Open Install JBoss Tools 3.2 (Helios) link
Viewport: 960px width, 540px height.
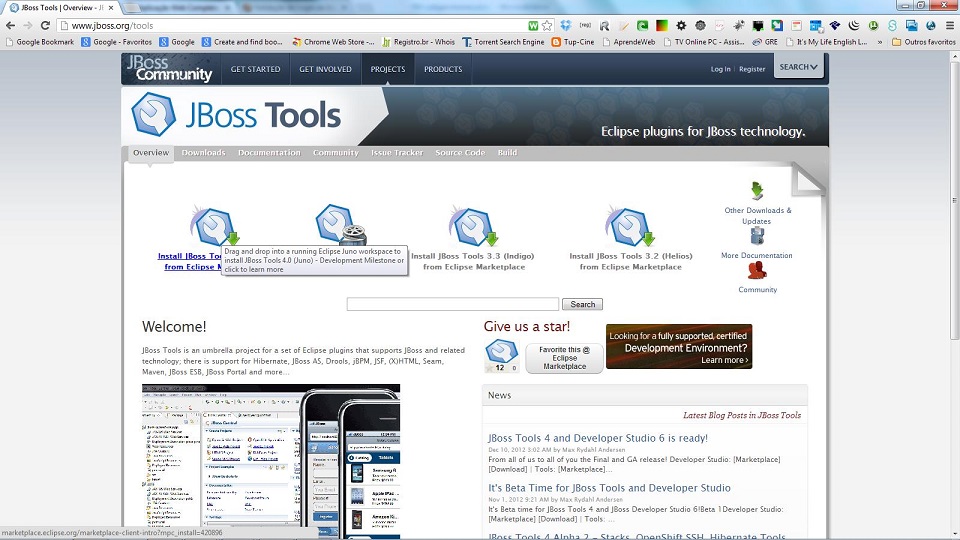(x=631, y=261)
